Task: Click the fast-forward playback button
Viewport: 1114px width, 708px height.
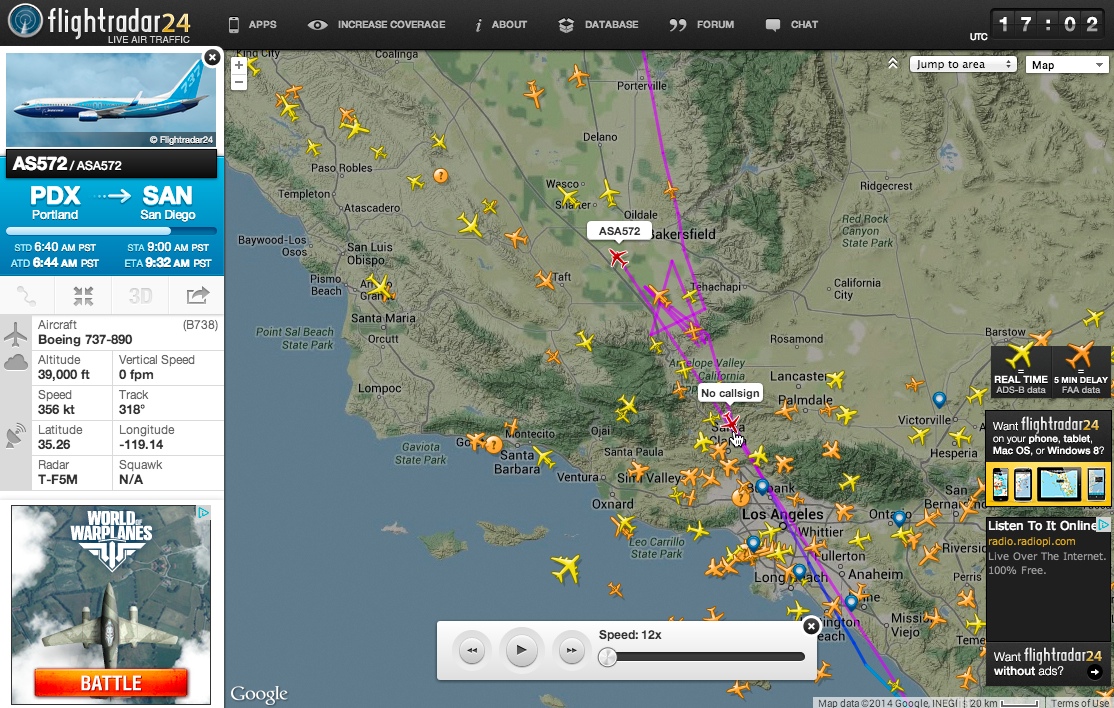Action: (571, 650)
